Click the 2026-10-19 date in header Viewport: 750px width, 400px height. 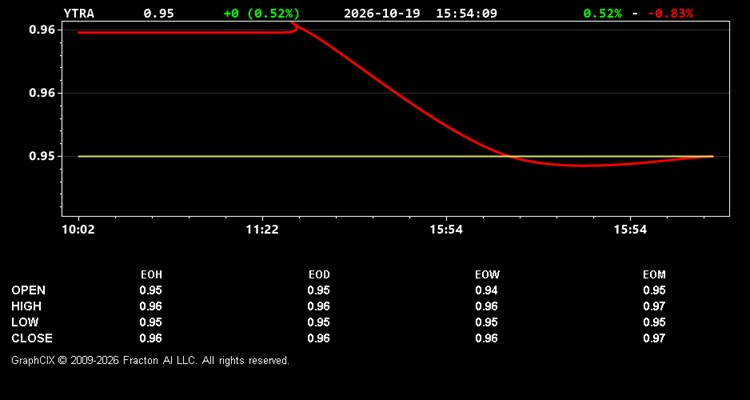click(382, 13)
